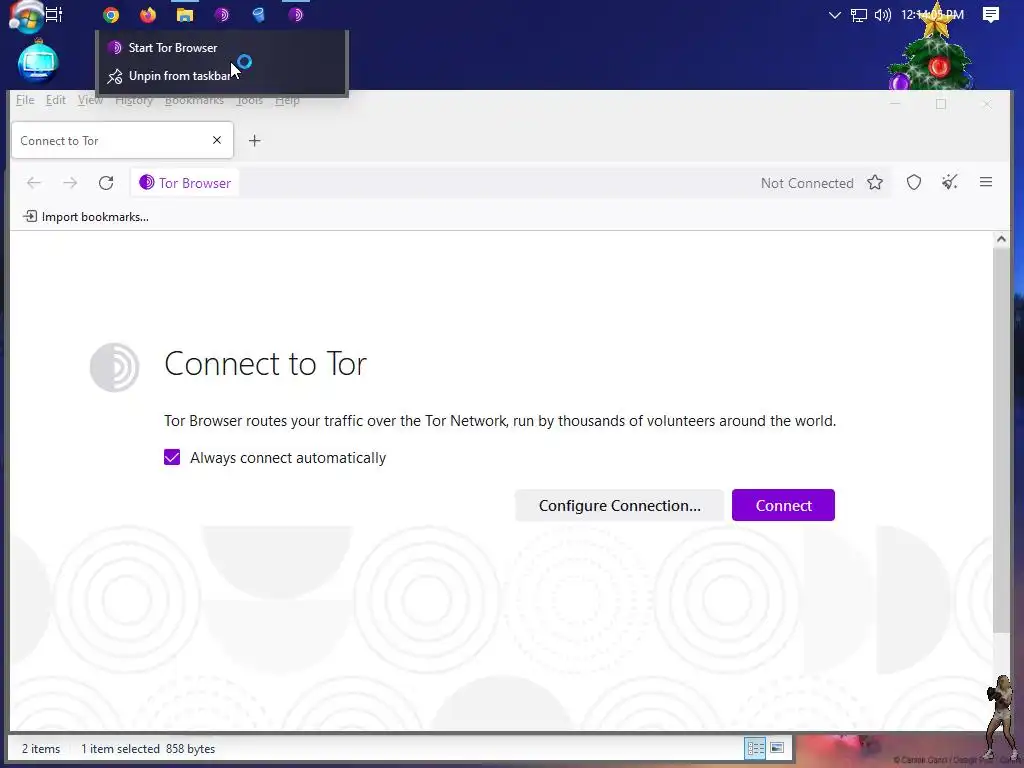The height and width of the screenshot is (768, 1024).
Task: Toggle Always connect automatically checkbox
Action: tap(172, 457)
